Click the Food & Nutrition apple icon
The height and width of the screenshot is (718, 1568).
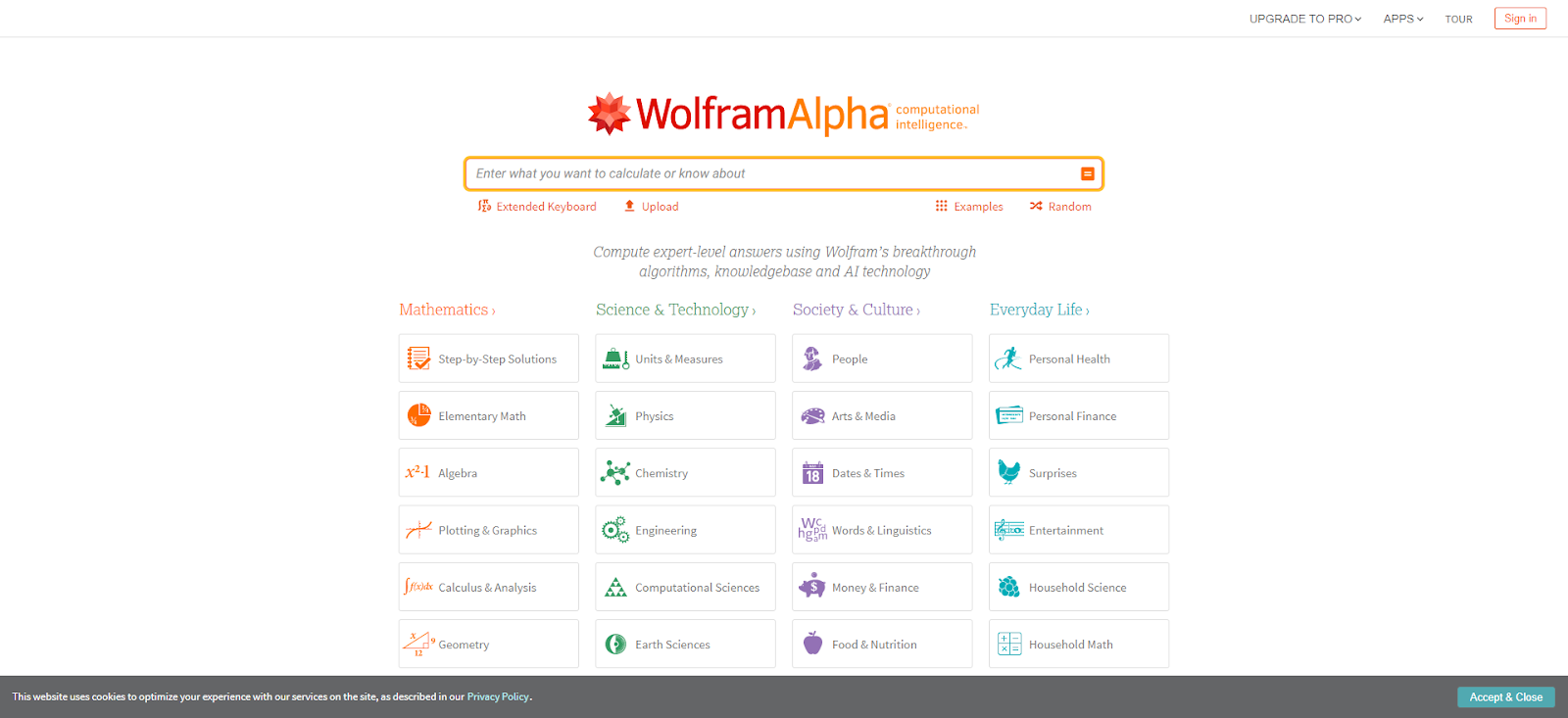(812, 644)
